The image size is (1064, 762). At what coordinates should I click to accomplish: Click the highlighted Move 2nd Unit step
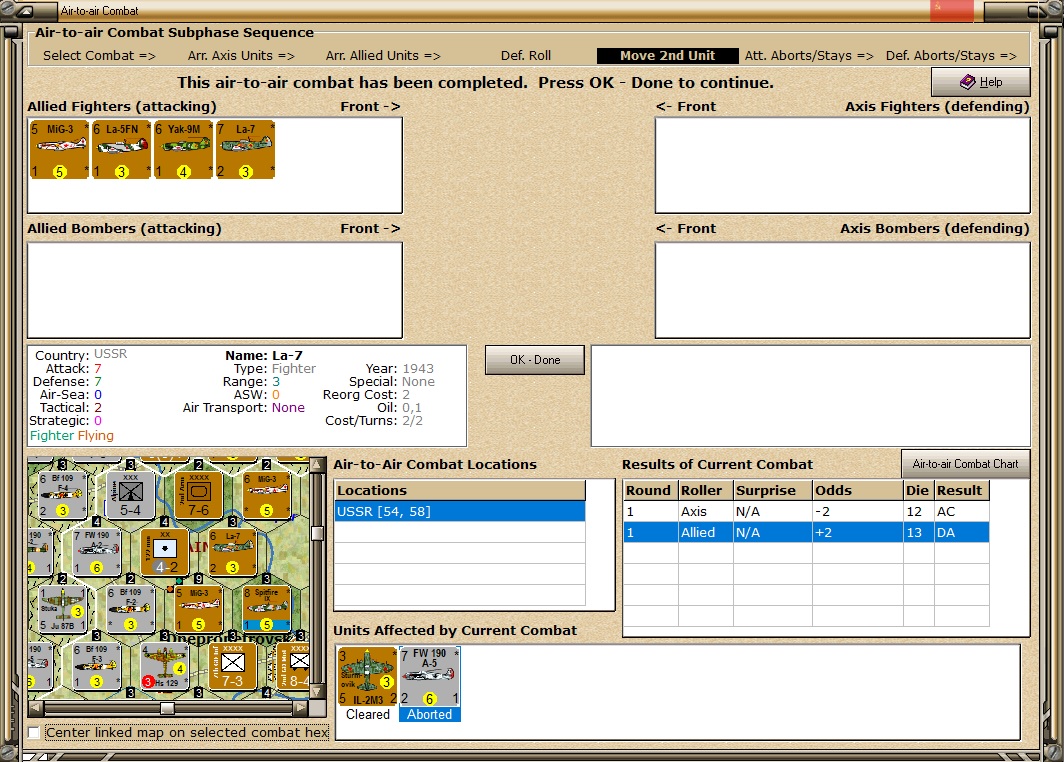(x=667, y=56)
